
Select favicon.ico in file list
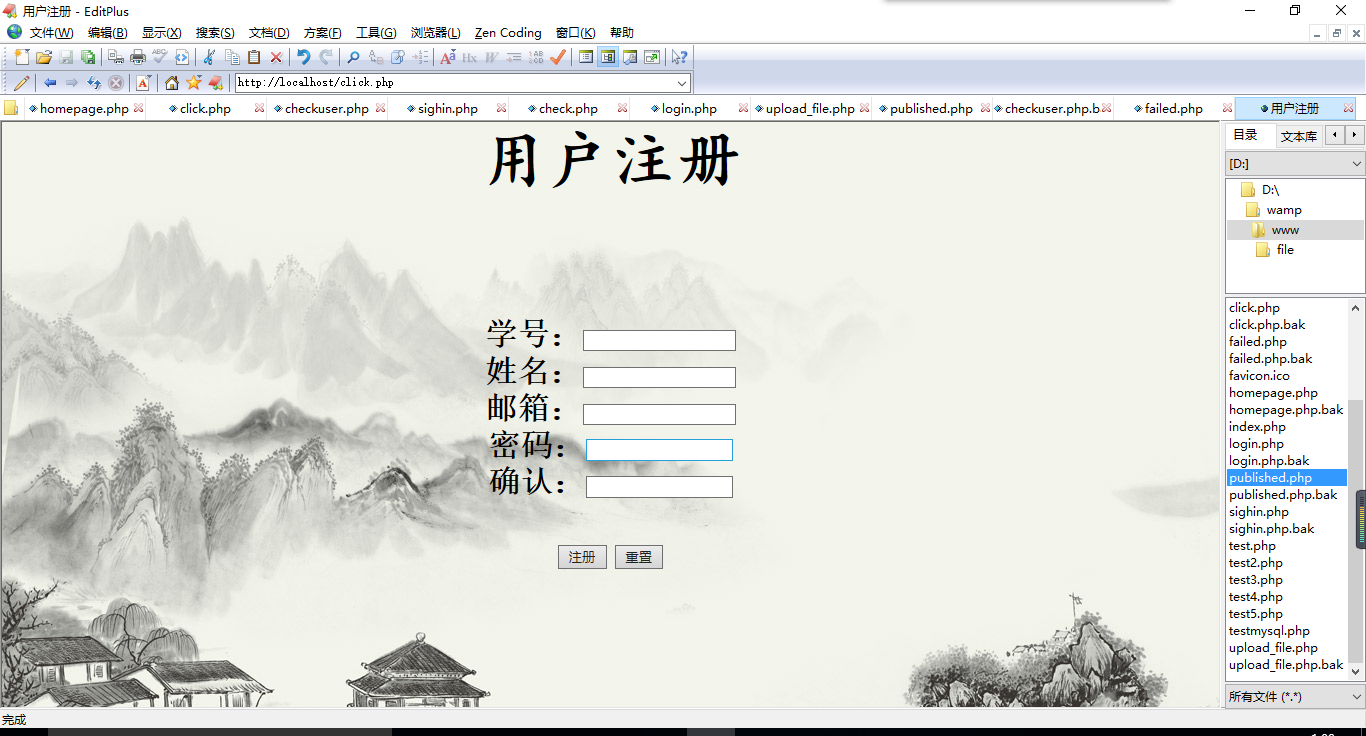click(x=1259, y=376)
